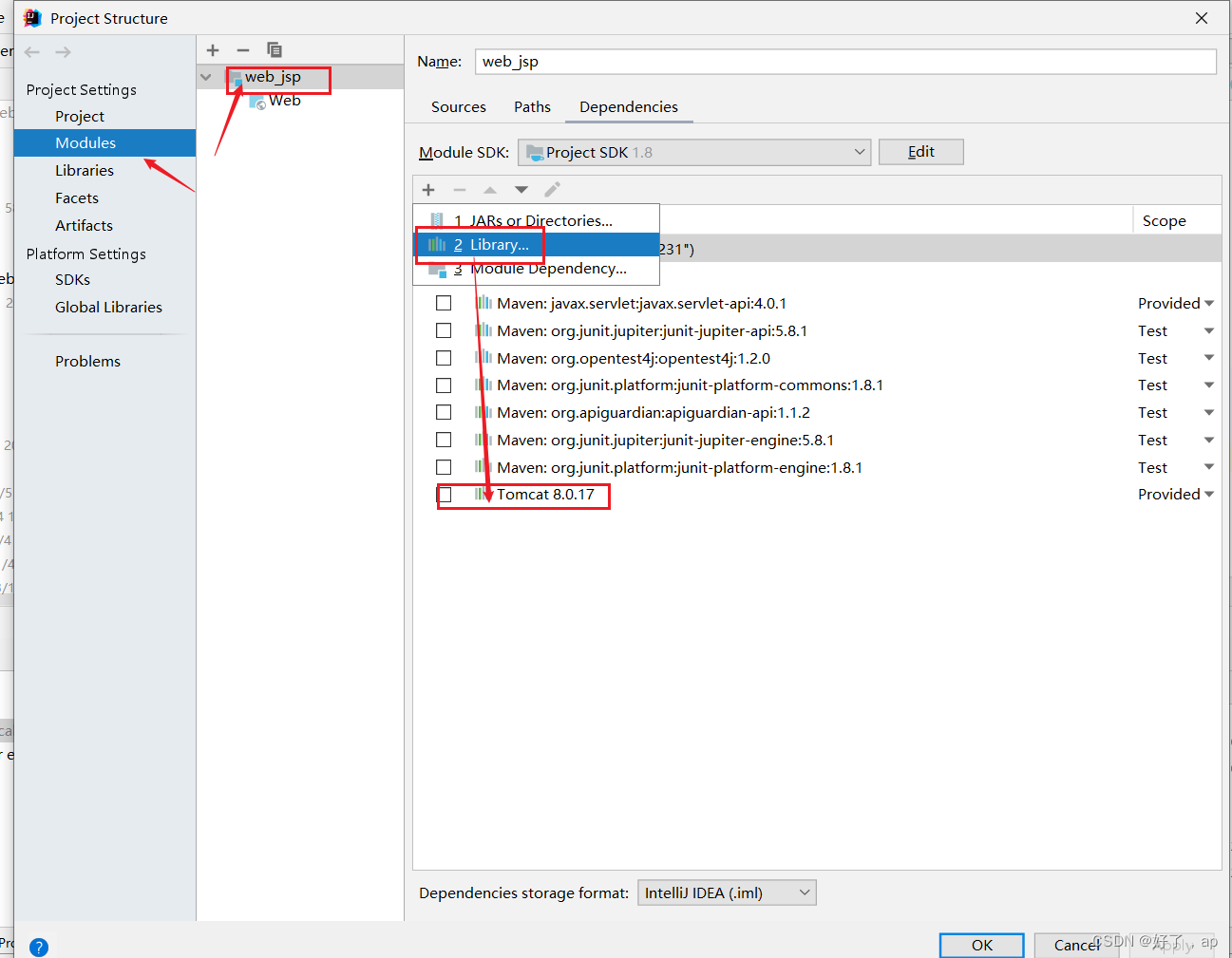Click the Scope column header
Screen dimensions: 1232x958
(x=1165, y=220)
